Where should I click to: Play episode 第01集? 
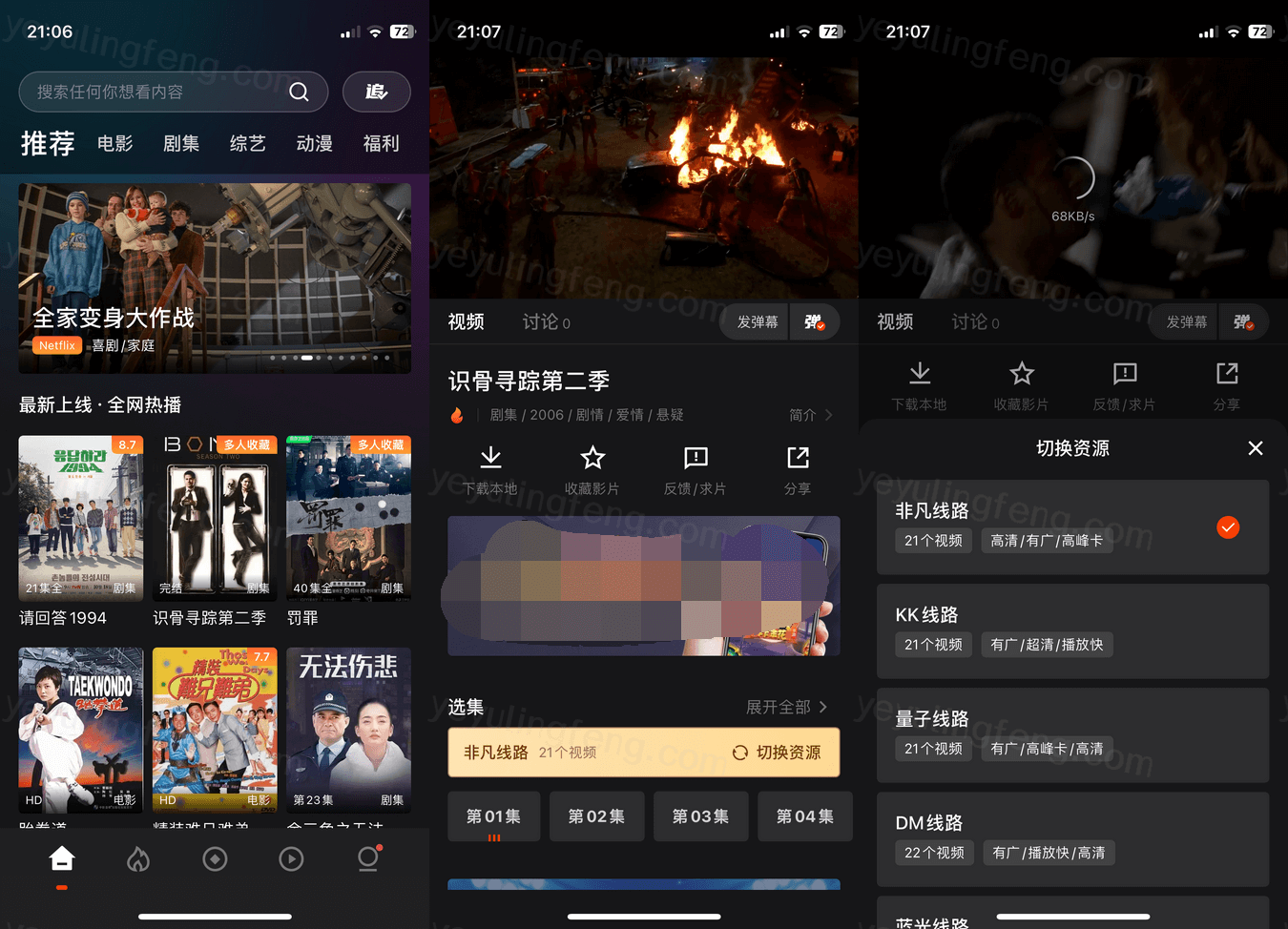point(494,816)
